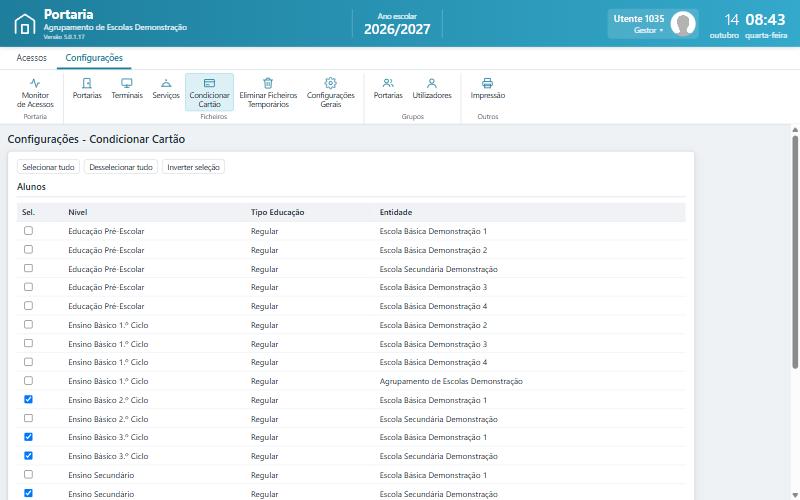
Task: Click the Nível column header
Action: coord(78,212)
